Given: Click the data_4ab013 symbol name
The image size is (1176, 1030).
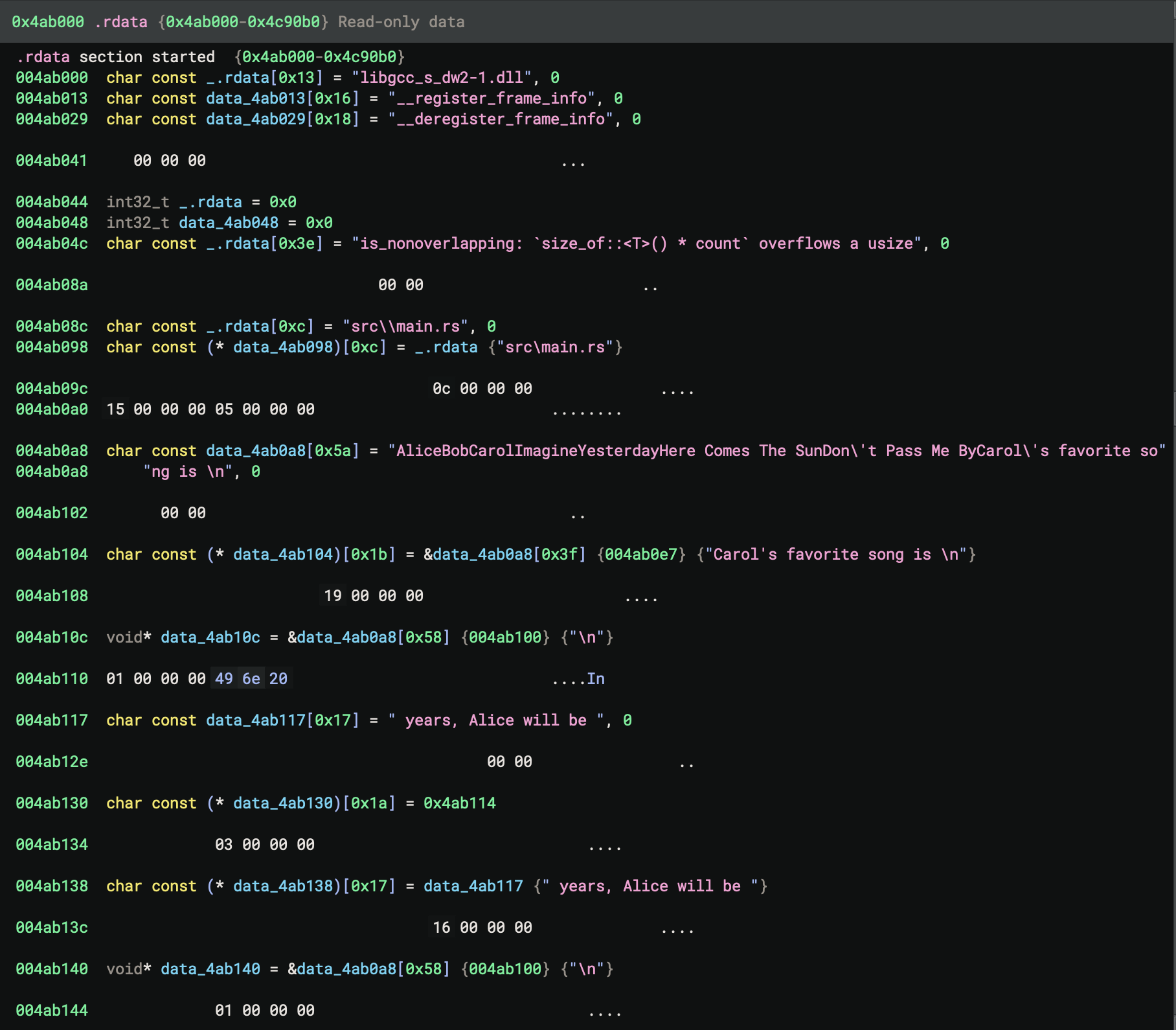Looking at the screenshot, I should [x=256, y=98].
